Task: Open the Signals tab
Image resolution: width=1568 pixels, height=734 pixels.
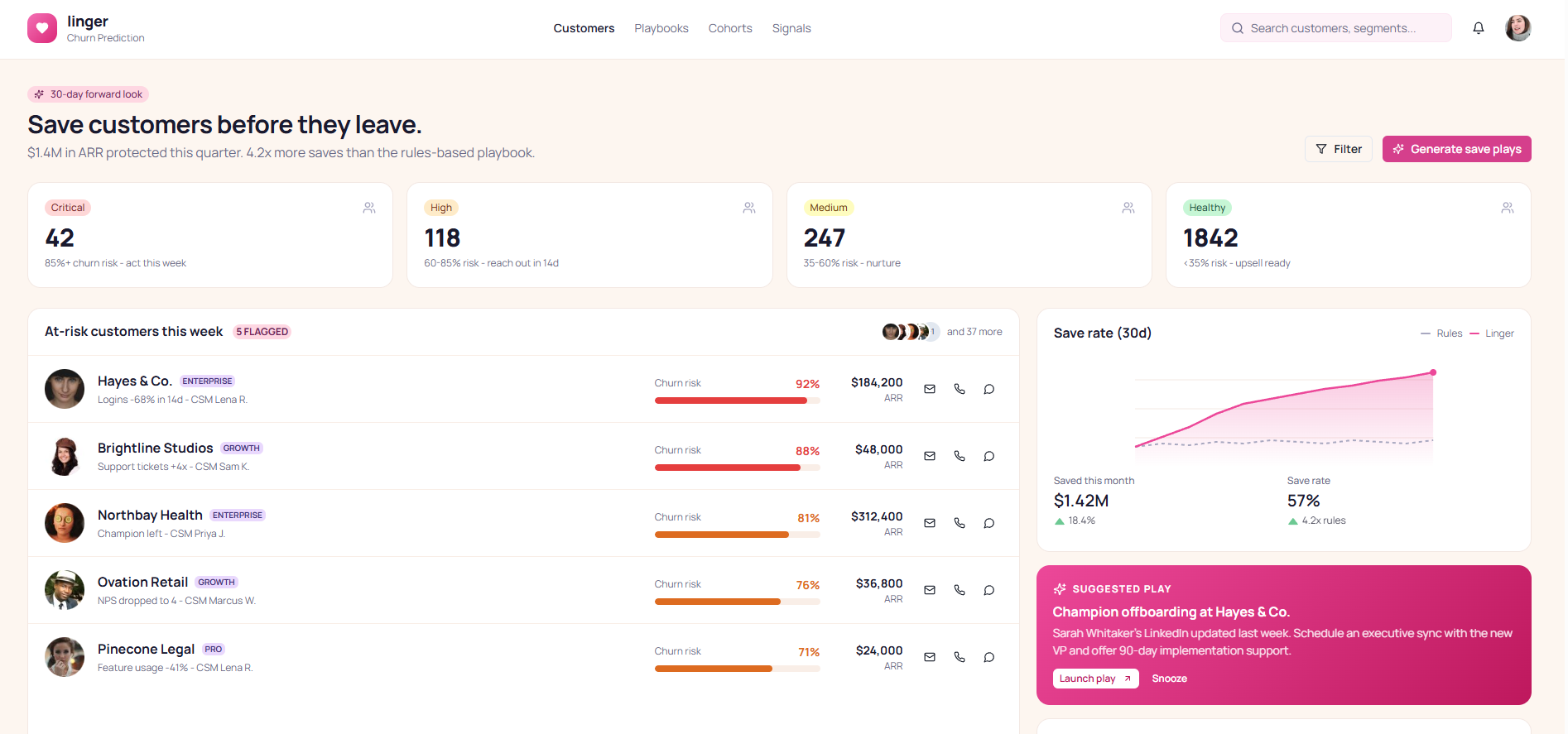Action: 791,28
